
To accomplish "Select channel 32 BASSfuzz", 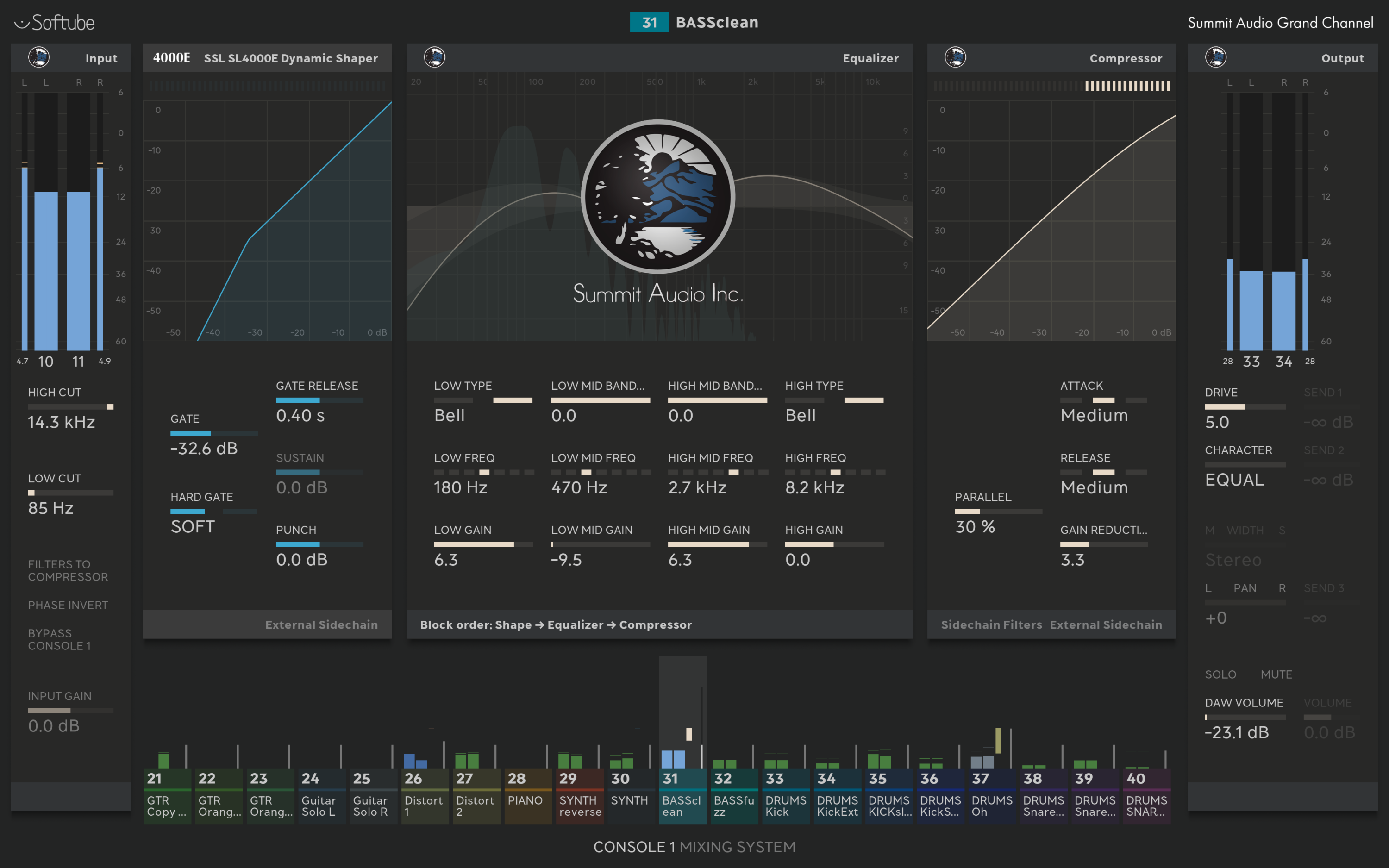I will click(734, 796).
